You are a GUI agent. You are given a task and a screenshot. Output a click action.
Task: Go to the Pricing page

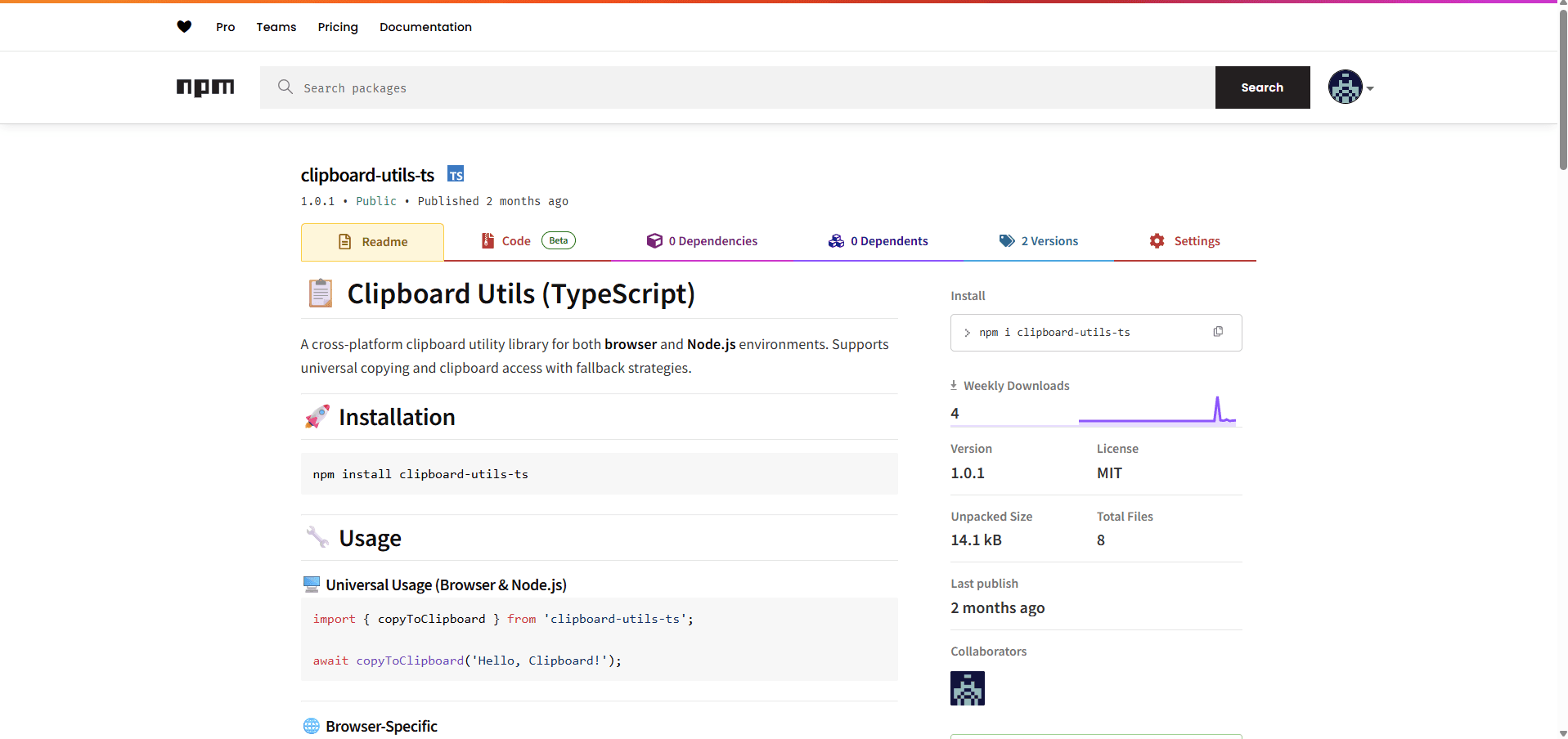click(x=338, y=27)
